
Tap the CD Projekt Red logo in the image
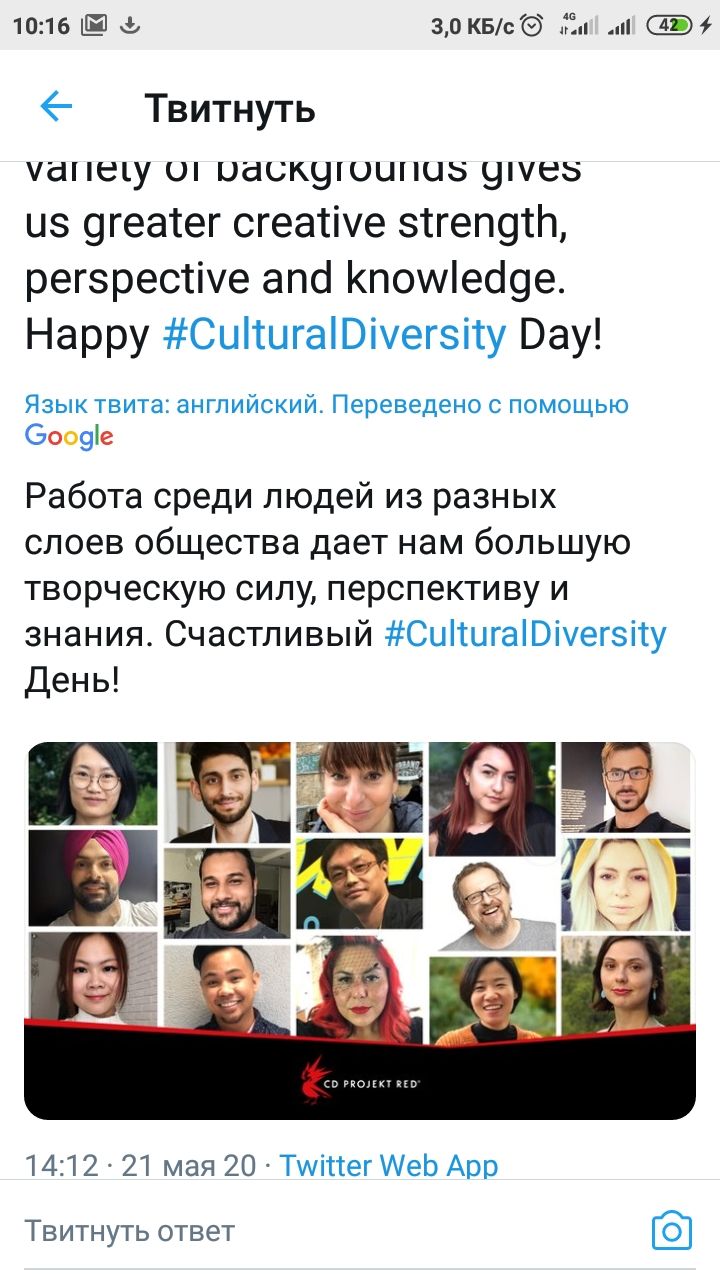point(360,1078)
